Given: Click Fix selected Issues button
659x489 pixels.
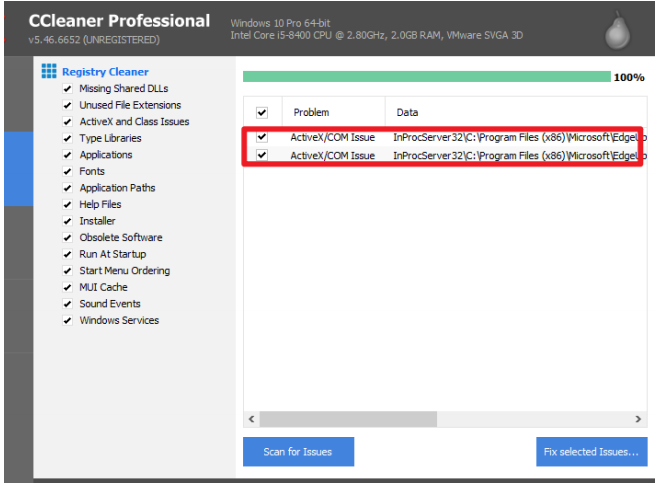Looking at the screenshot, I should tap(591, 452).
